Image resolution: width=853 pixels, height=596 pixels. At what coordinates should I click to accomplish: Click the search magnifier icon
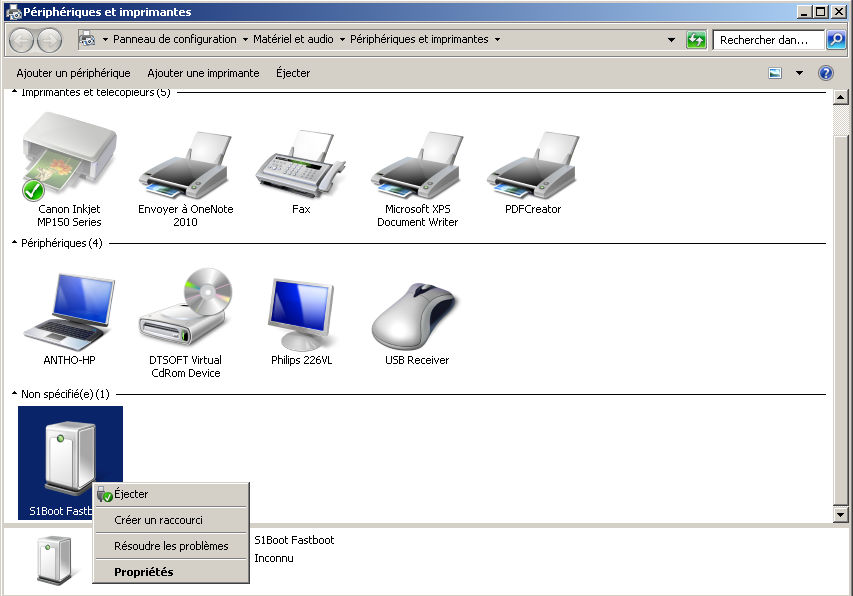[836, 40]
